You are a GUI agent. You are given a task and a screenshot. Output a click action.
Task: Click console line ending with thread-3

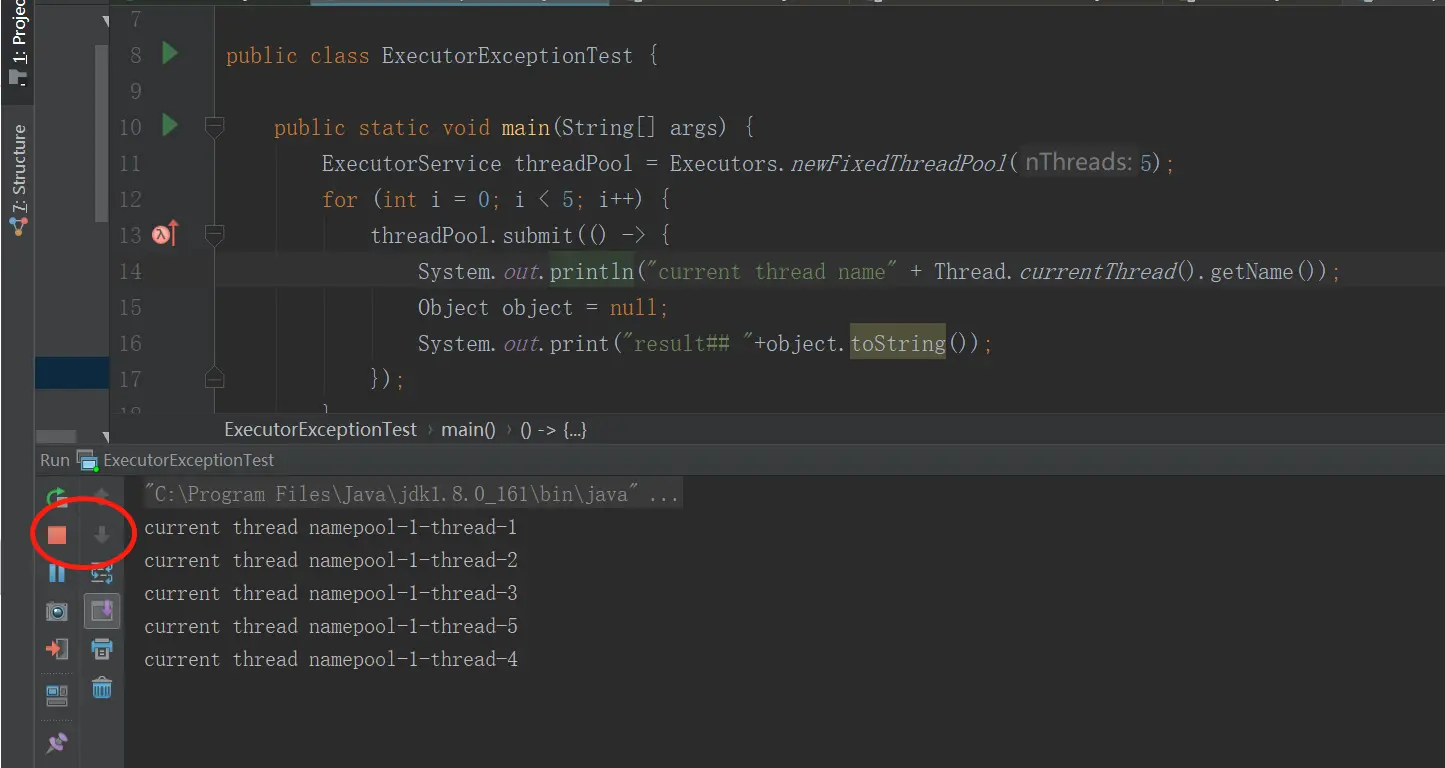tap(331, 593)
